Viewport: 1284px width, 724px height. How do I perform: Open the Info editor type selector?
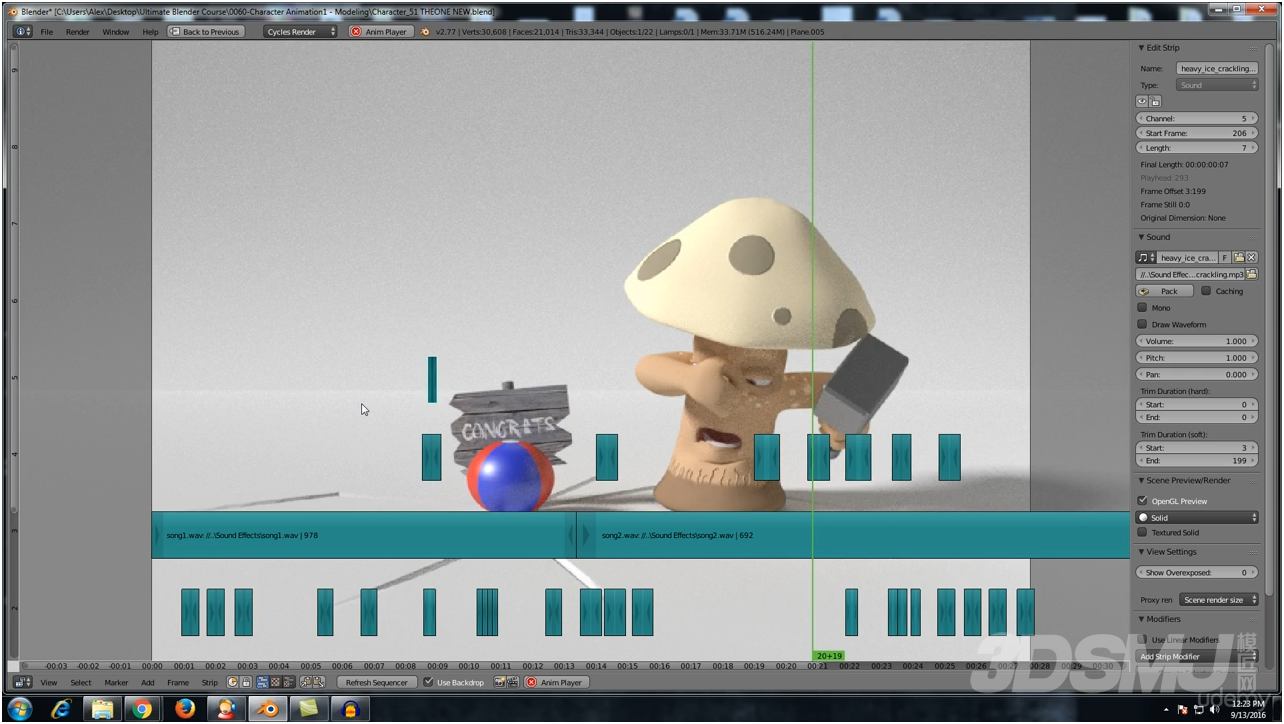(x=22, y=32)
